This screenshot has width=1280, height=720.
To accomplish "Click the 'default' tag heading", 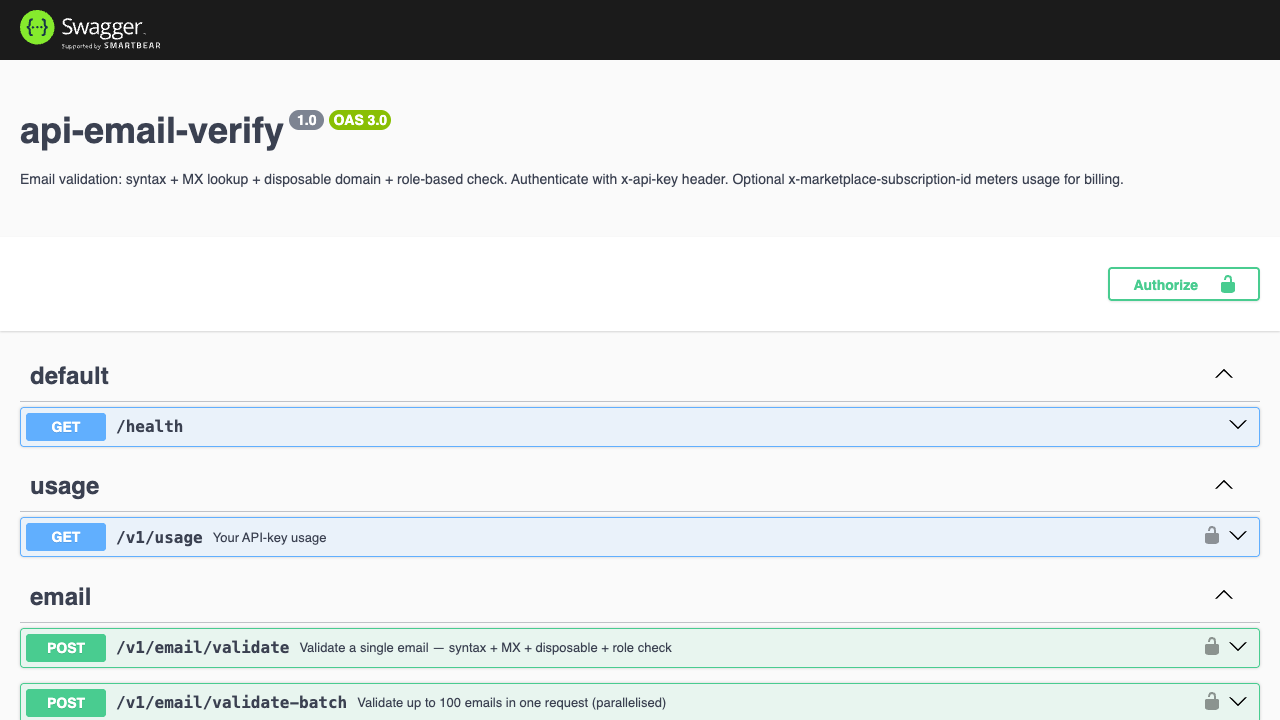I will (x=69, y=376).
